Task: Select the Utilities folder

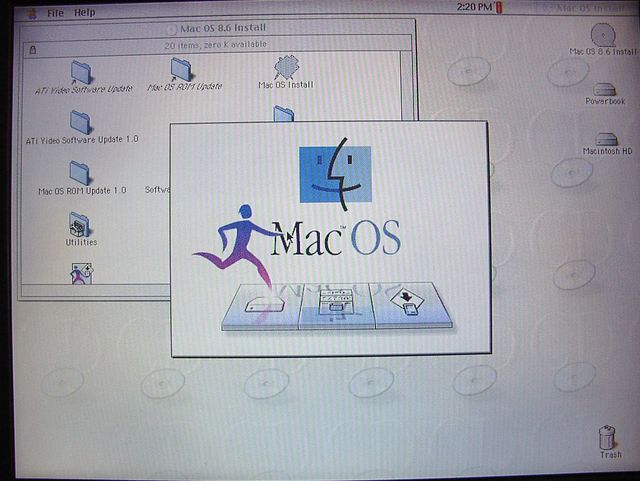Action: click(x=81, y=224)
